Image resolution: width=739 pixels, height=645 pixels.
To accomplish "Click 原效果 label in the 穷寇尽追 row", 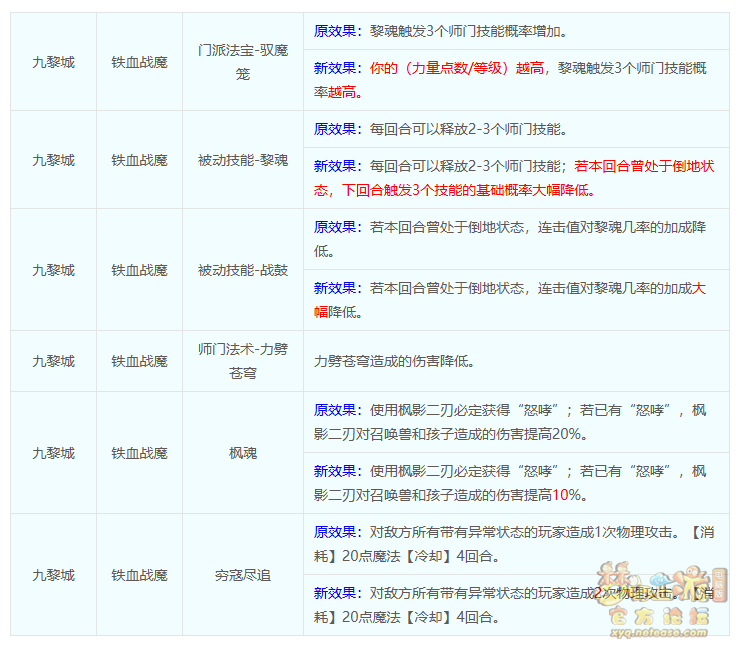I will click(x=336, y=532).
